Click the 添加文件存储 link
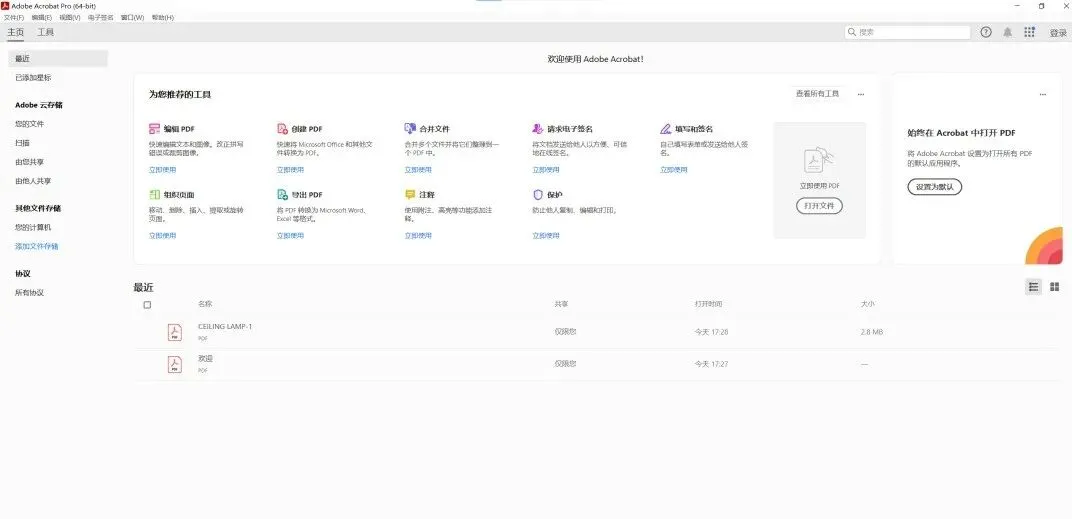This screenshot has height=519, width=1072. [37, 246]
